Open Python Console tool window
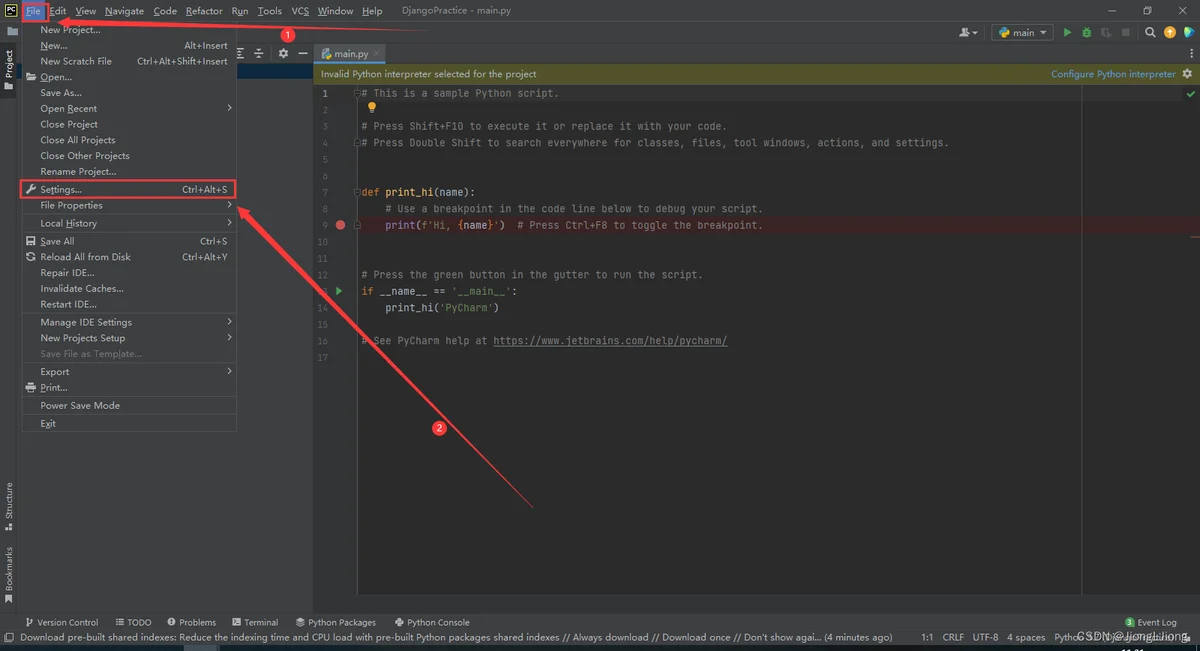1200x651 pixels. click(432, 622)
